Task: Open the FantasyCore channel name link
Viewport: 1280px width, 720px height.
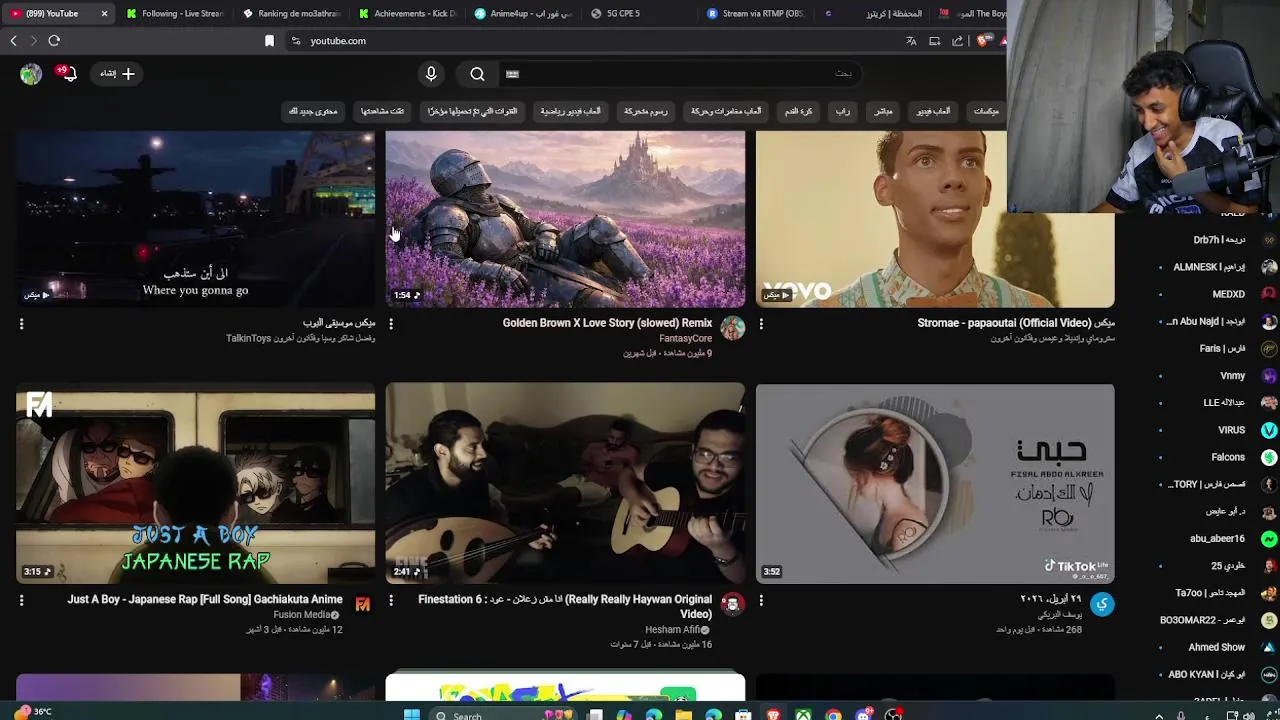Action: pos(685,338)
